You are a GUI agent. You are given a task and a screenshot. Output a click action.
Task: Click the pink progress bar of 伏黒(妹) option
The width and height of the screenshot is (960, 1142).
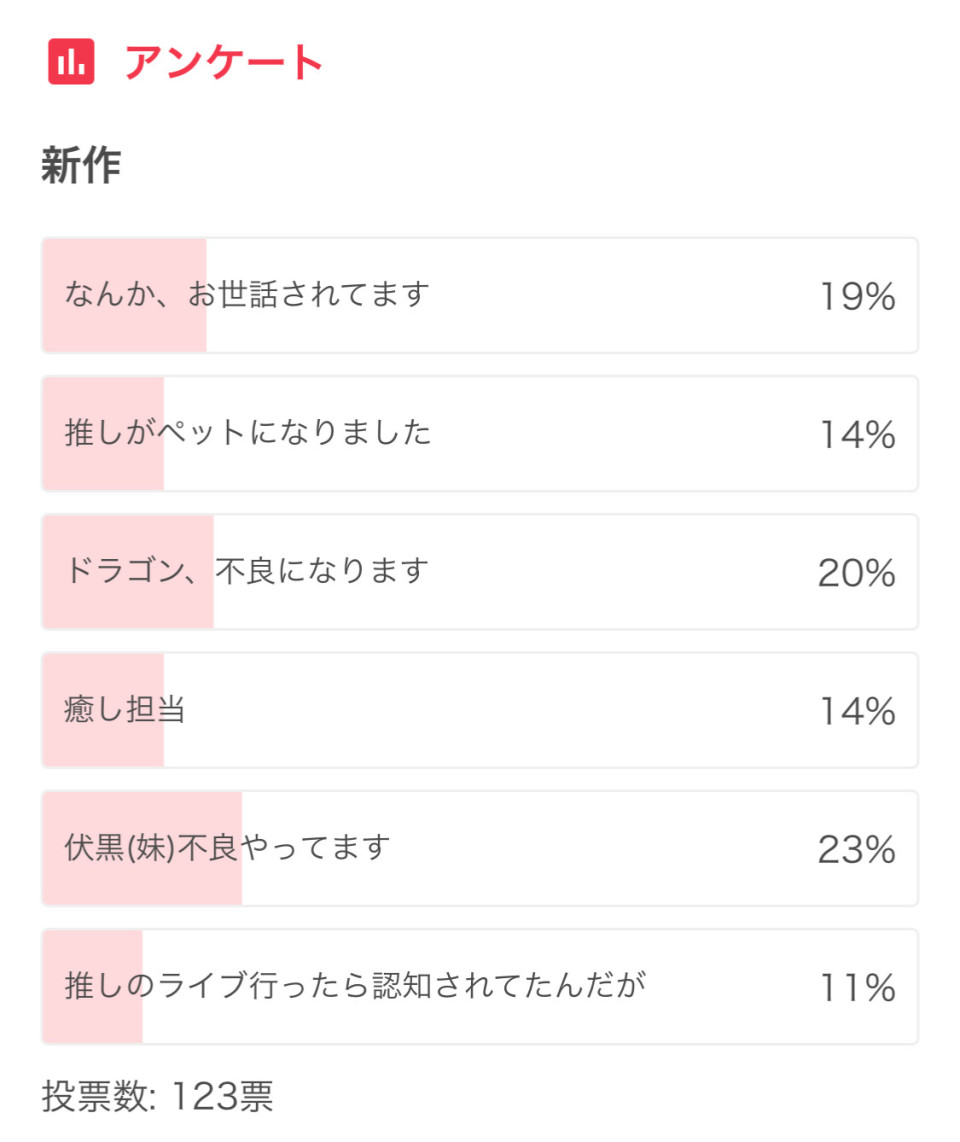pos(142,848)
